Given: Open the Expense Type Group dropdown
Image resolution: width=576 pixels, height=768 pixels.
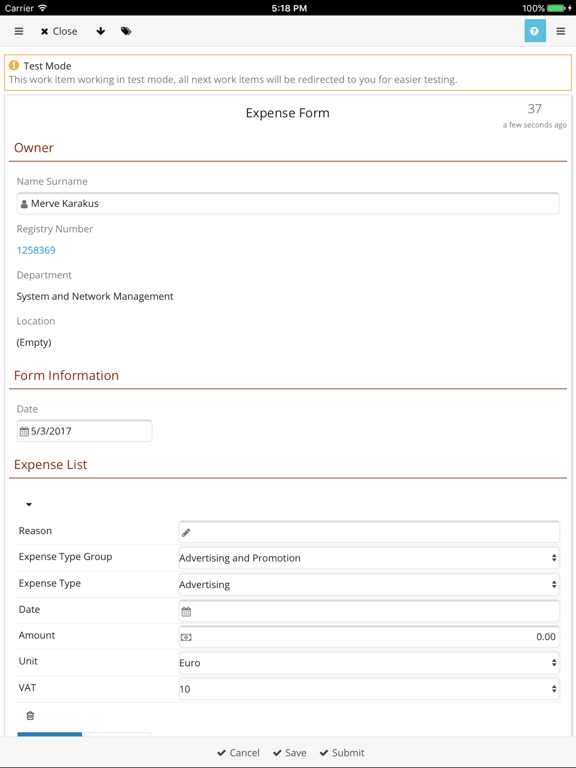Looking at the screenshot, I should pyautogui.click(x=369, y=558).
